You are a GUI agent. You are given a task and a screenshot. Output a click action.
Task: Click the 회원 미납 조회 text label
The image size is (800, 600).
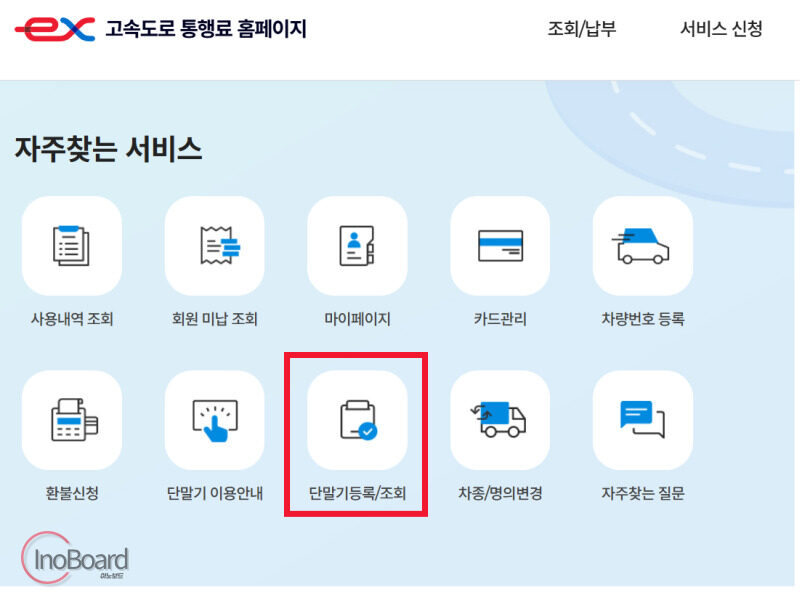pos(215,319)
